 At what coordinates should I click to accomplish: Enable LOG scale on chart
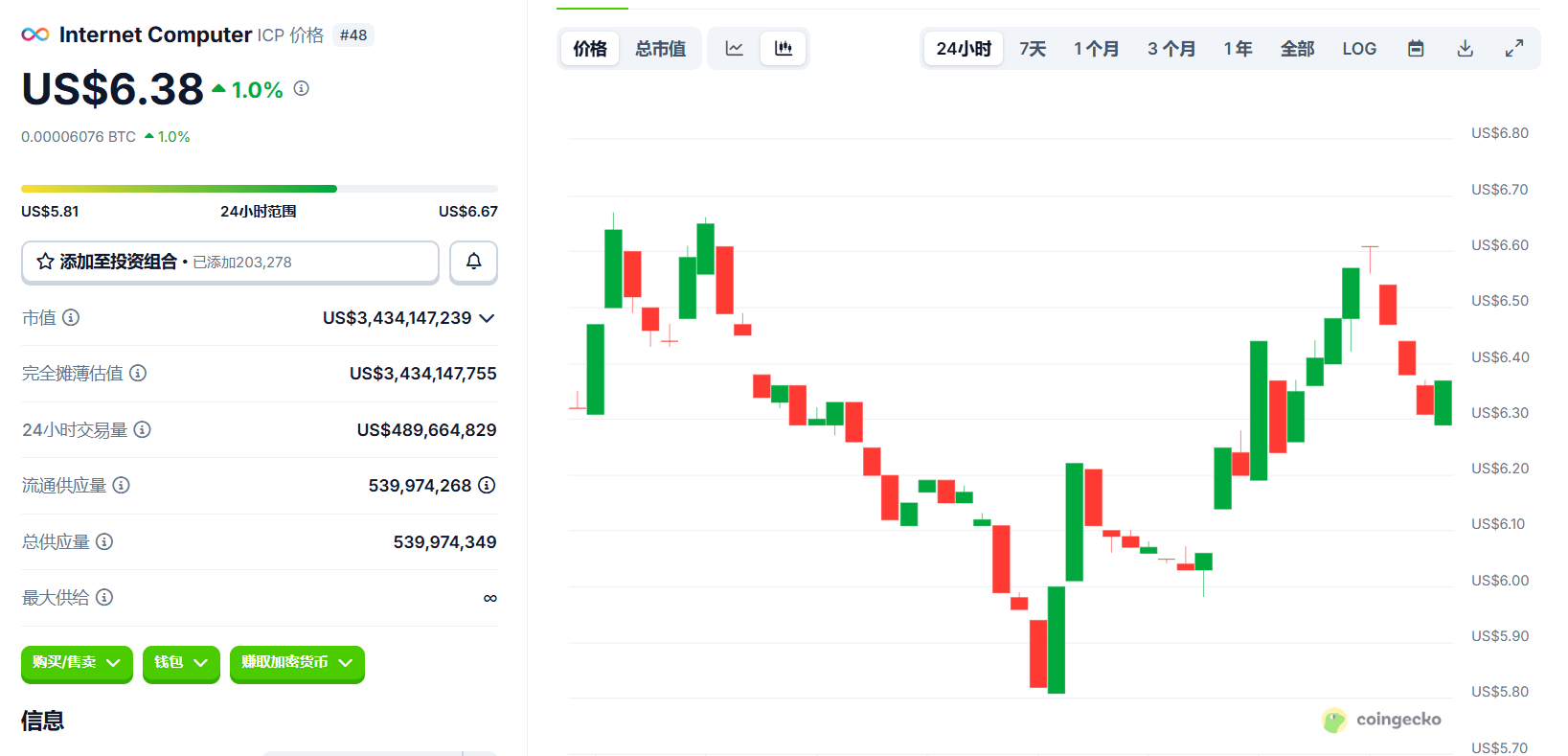[1359, 49]
